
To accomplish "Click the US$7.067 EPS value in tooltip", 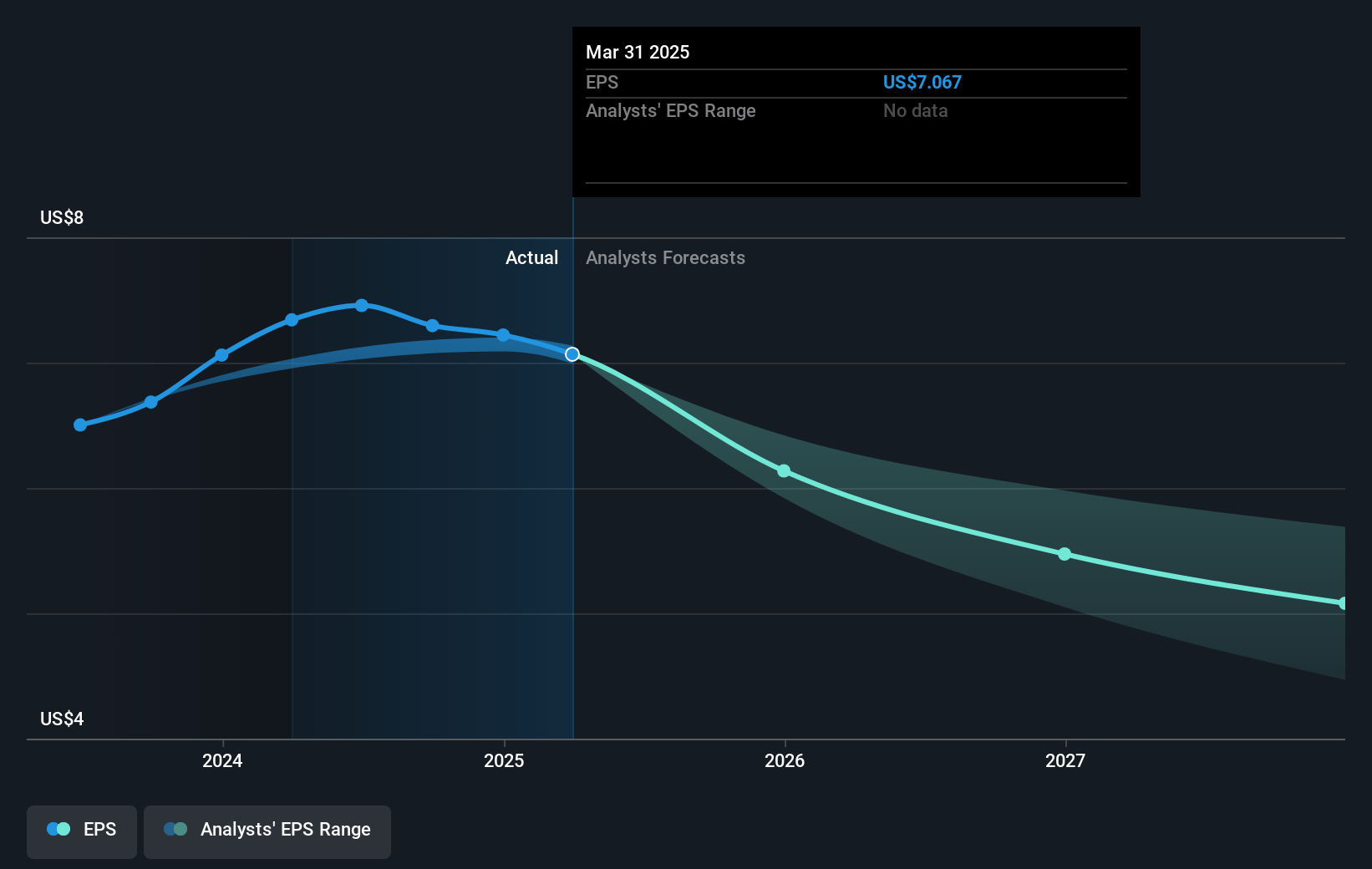I will tap(922, 82).
